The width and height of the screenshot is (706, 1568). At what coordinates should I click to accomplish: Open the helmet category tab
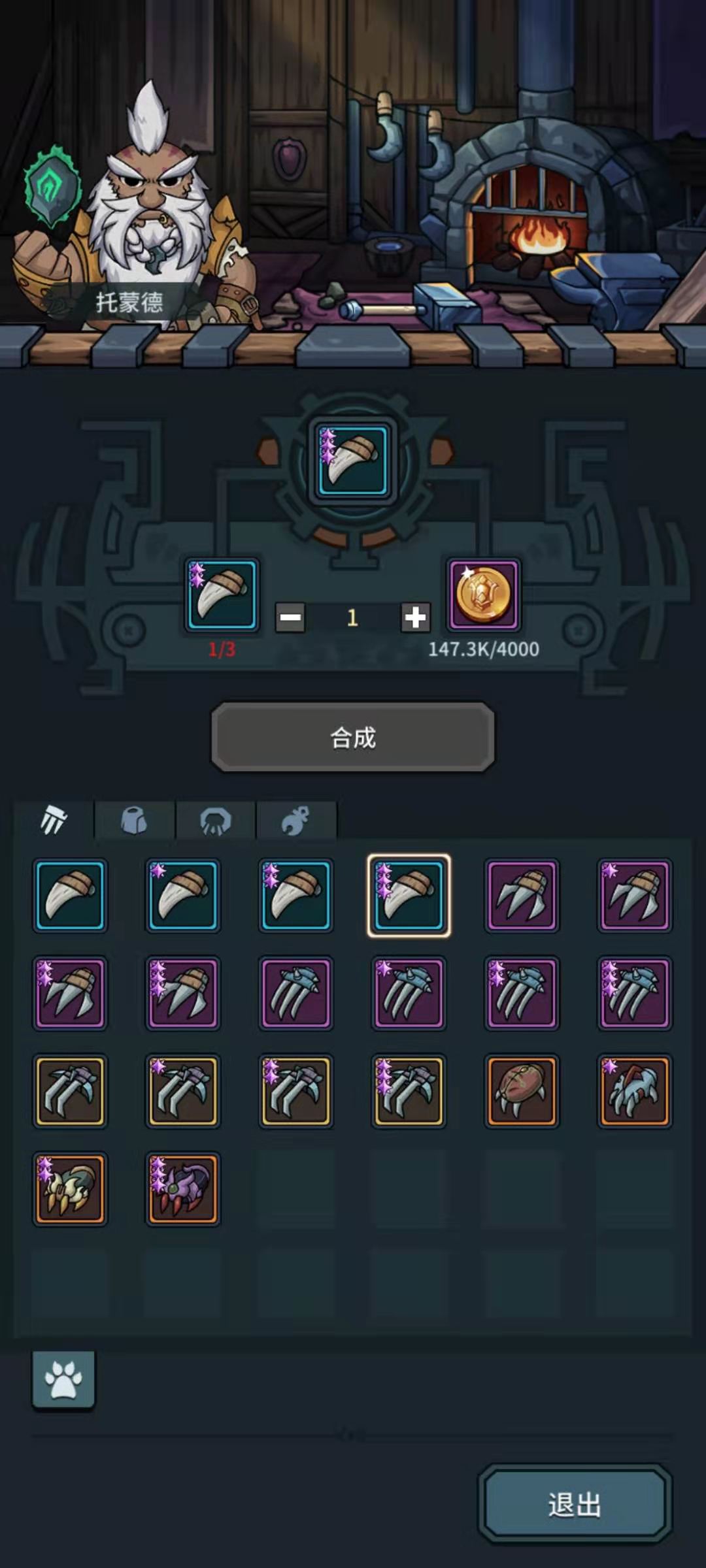[216, 819]
